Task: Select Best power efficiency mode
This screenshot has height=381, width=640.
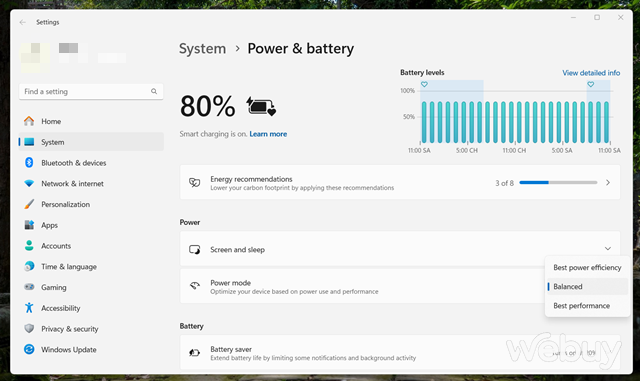Action: click(x=587, y=267)
